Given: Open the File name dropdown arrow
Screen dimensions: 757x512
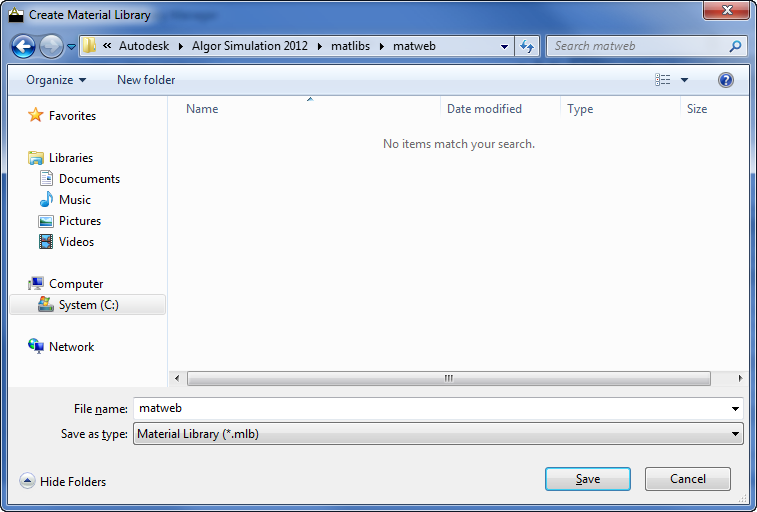Looking at the screenshot, I should (x=735, y=409).
